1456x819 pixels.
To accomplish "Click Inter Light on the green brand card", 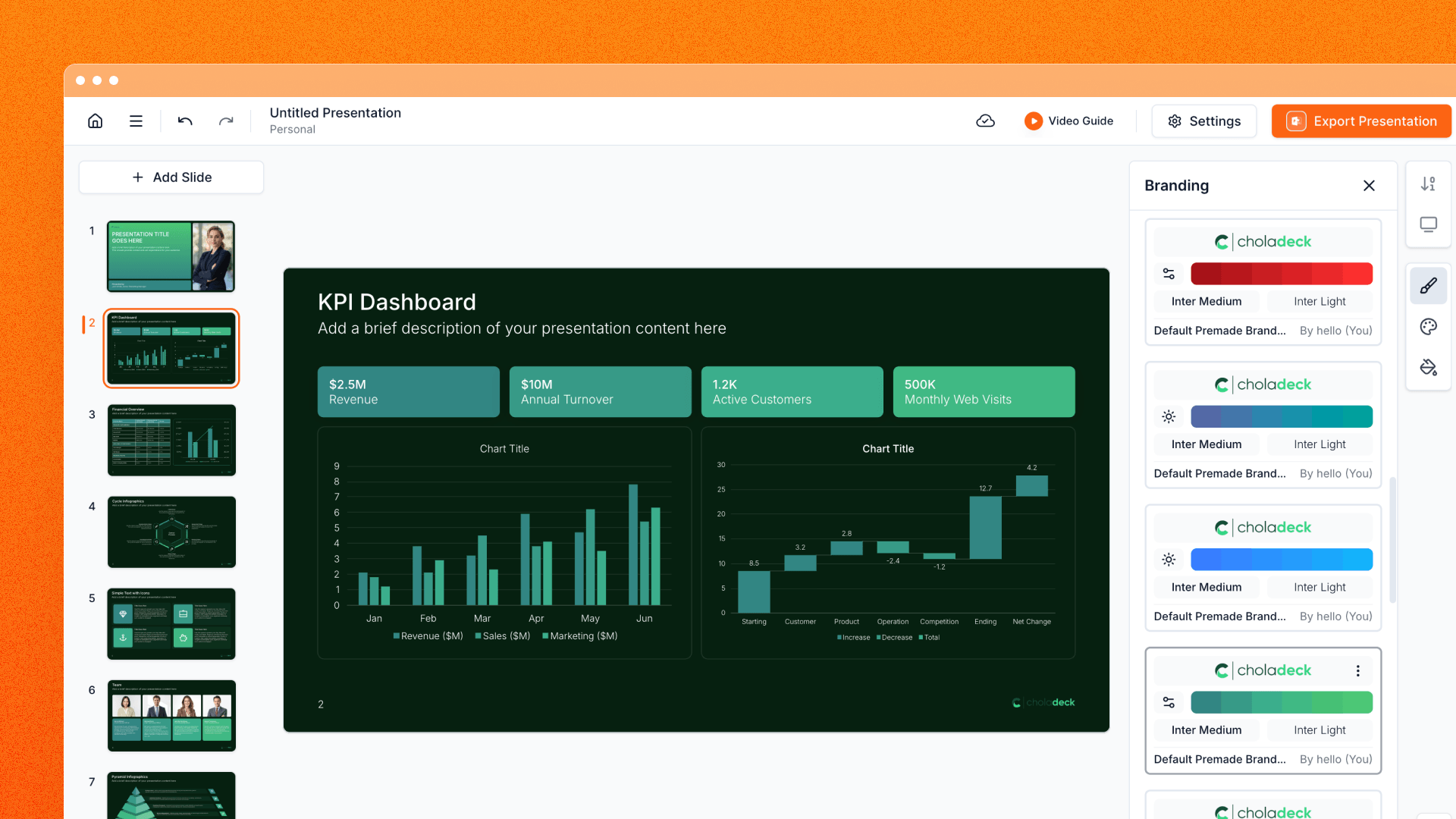I will 1319,730.
